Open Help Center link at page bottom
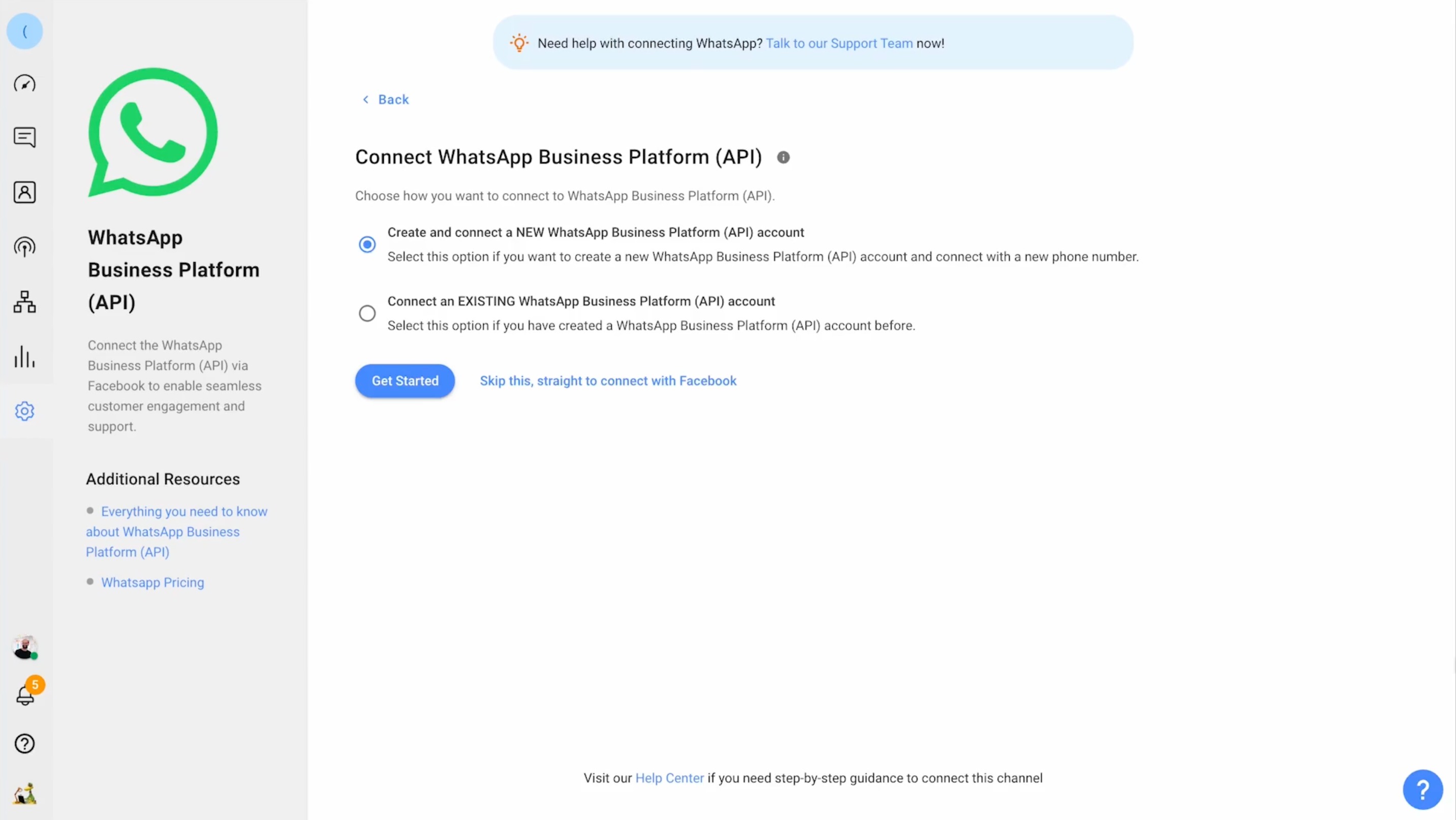1456x820 pixels. point(669,778)
